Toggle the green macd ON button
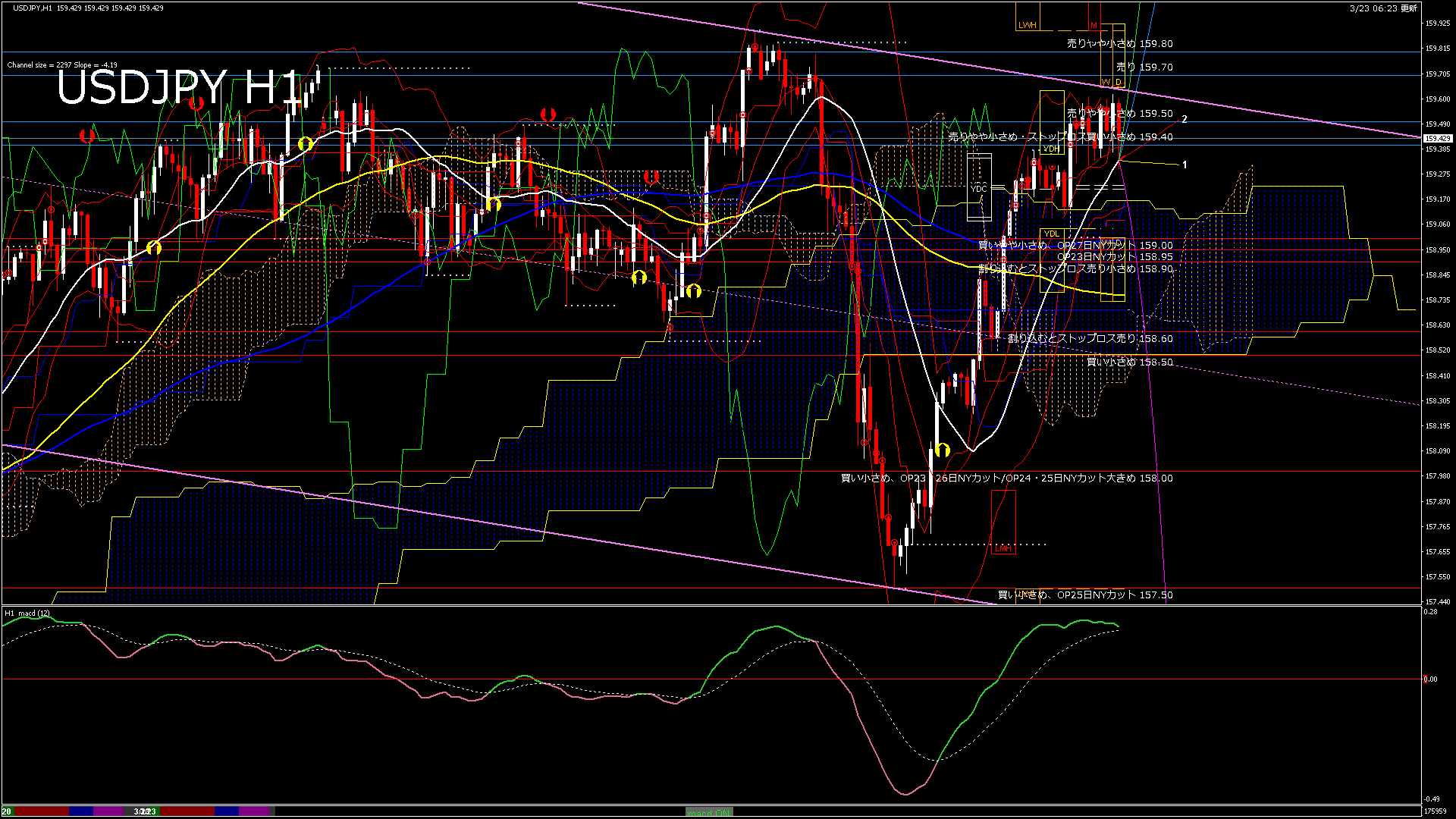The width and height of the screenshot is (1456, 819). point(708,812)
